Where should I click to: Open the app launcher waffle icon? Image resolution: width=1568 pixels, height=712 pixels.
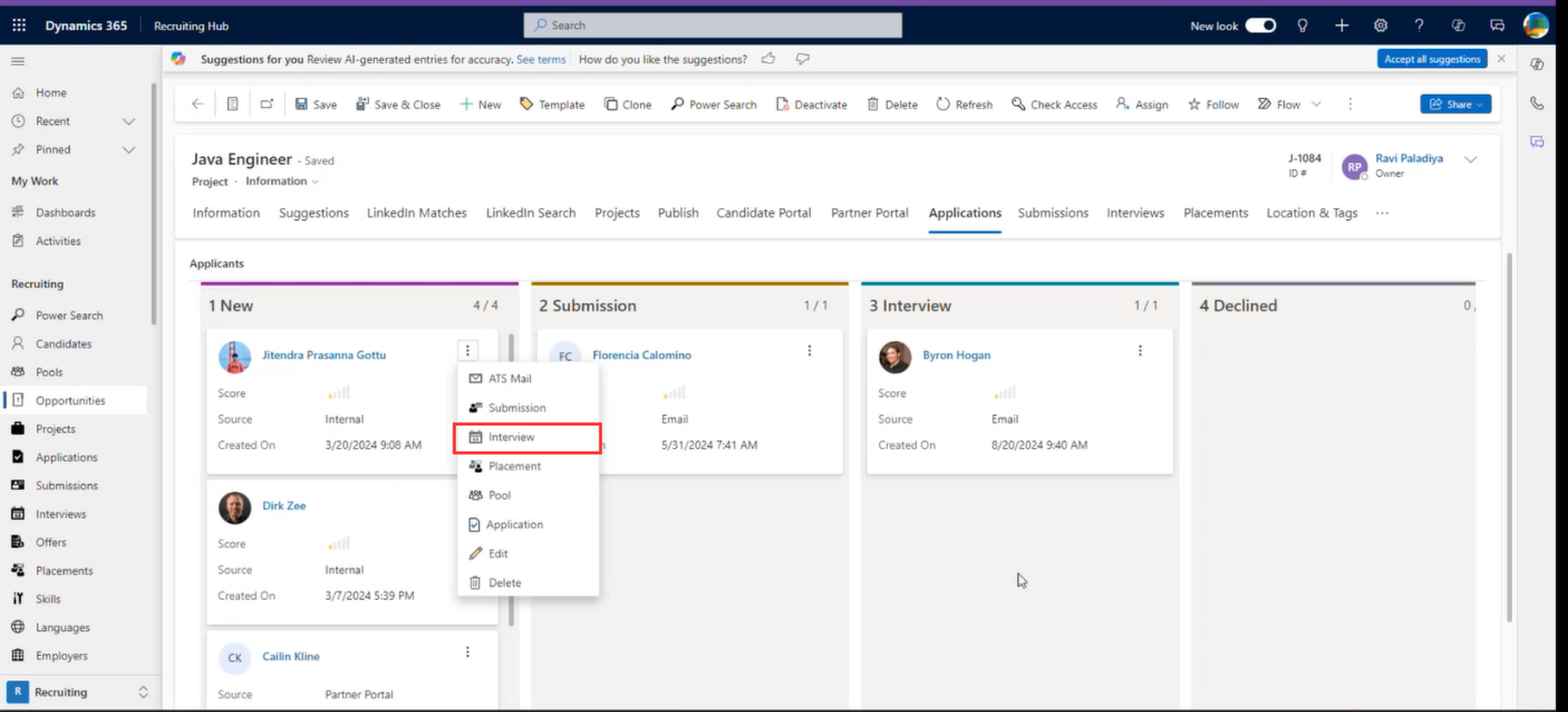[19, 25]
